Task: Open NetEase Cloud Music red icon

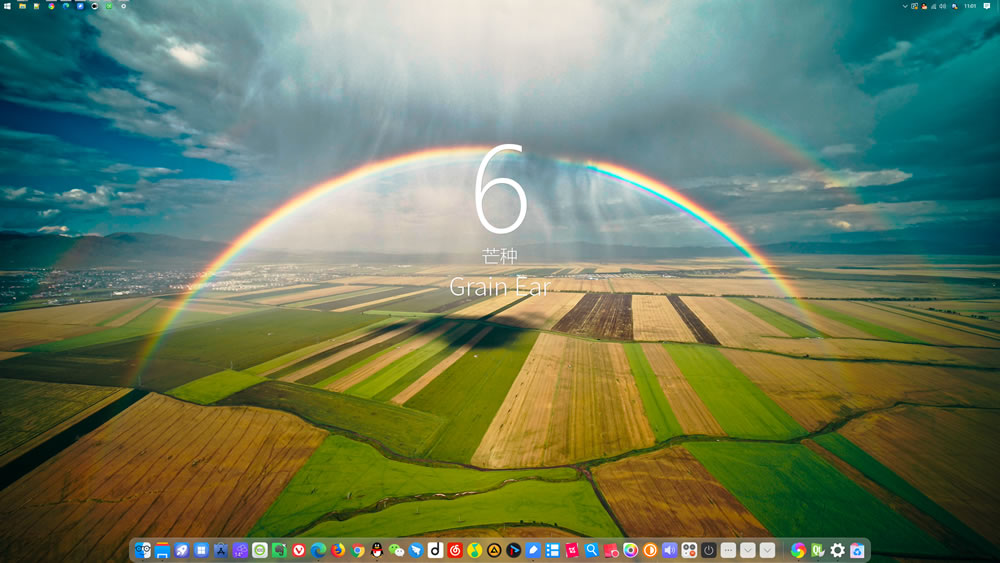Action: pyautogui.click(x=455, y=550)
